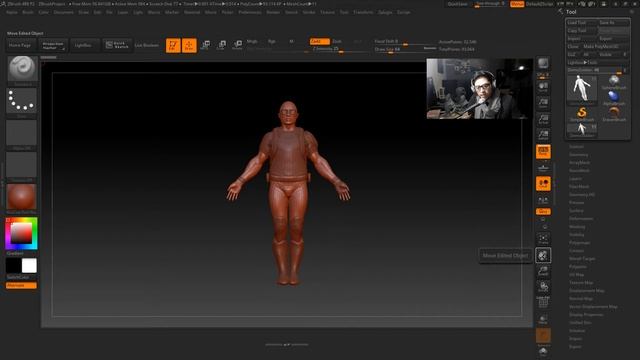640x360 pixels.
Task: Toggle Live Boolean mode
Action: tap(147, 45)
